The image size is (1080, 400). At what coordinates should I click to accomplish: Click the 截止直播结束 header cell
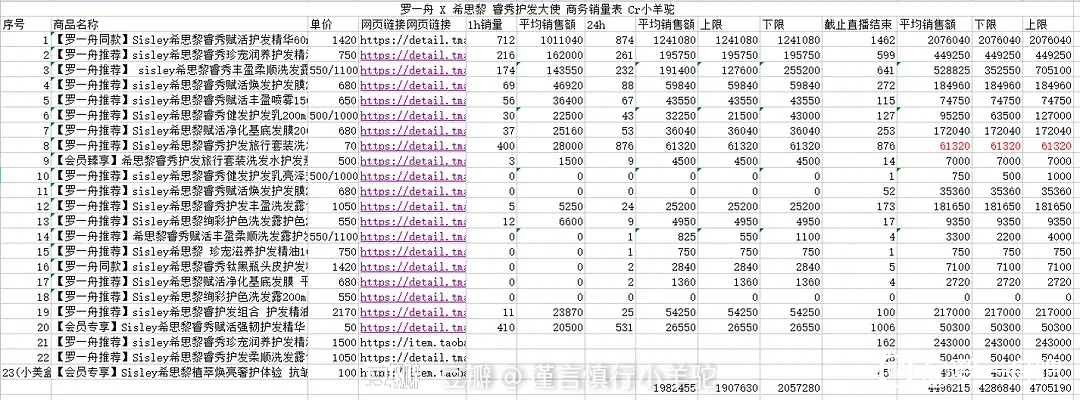coord(860,25)
